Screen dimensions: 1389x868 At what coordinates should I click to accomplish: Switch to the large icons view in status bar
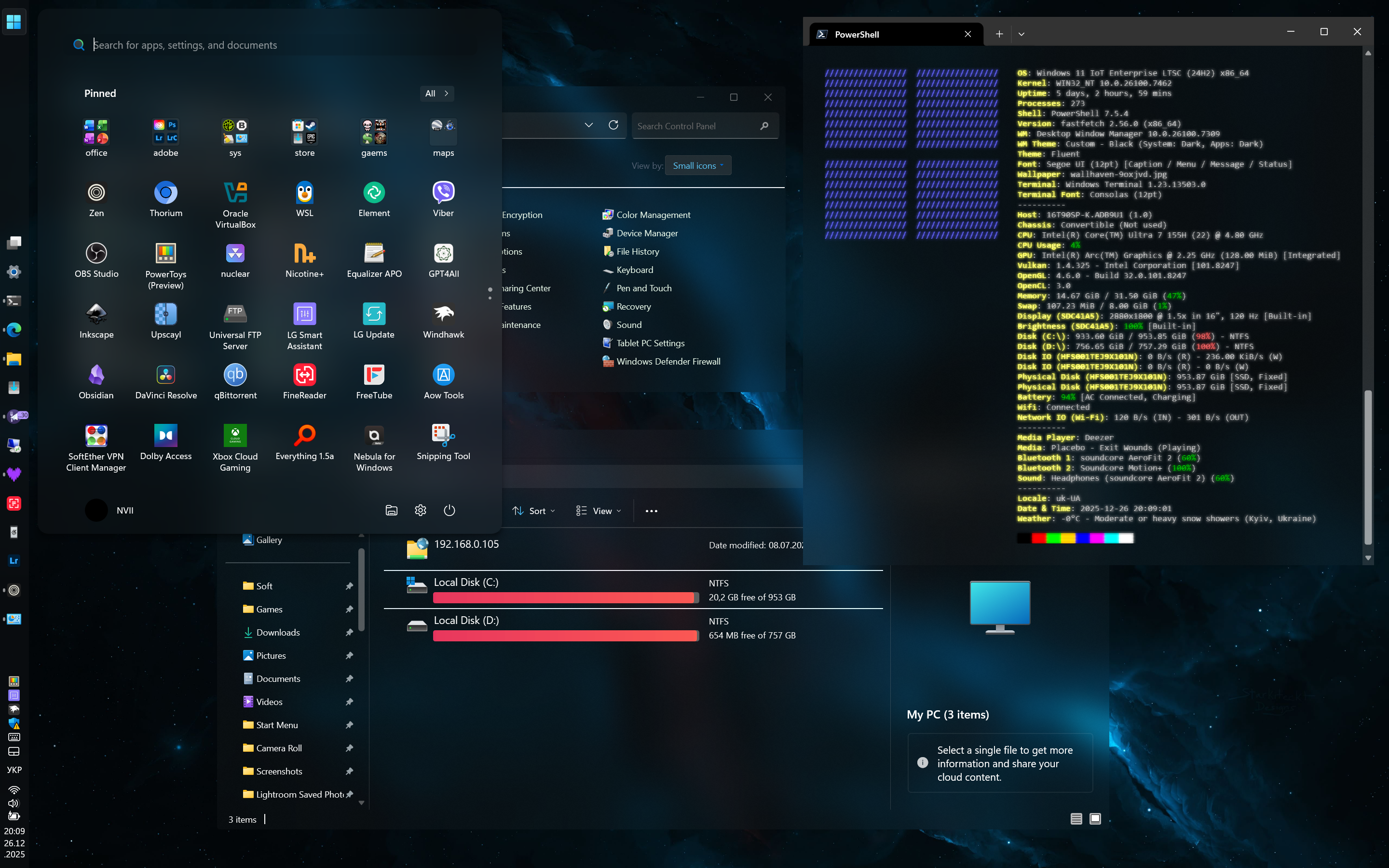(x=1095, y=819)
